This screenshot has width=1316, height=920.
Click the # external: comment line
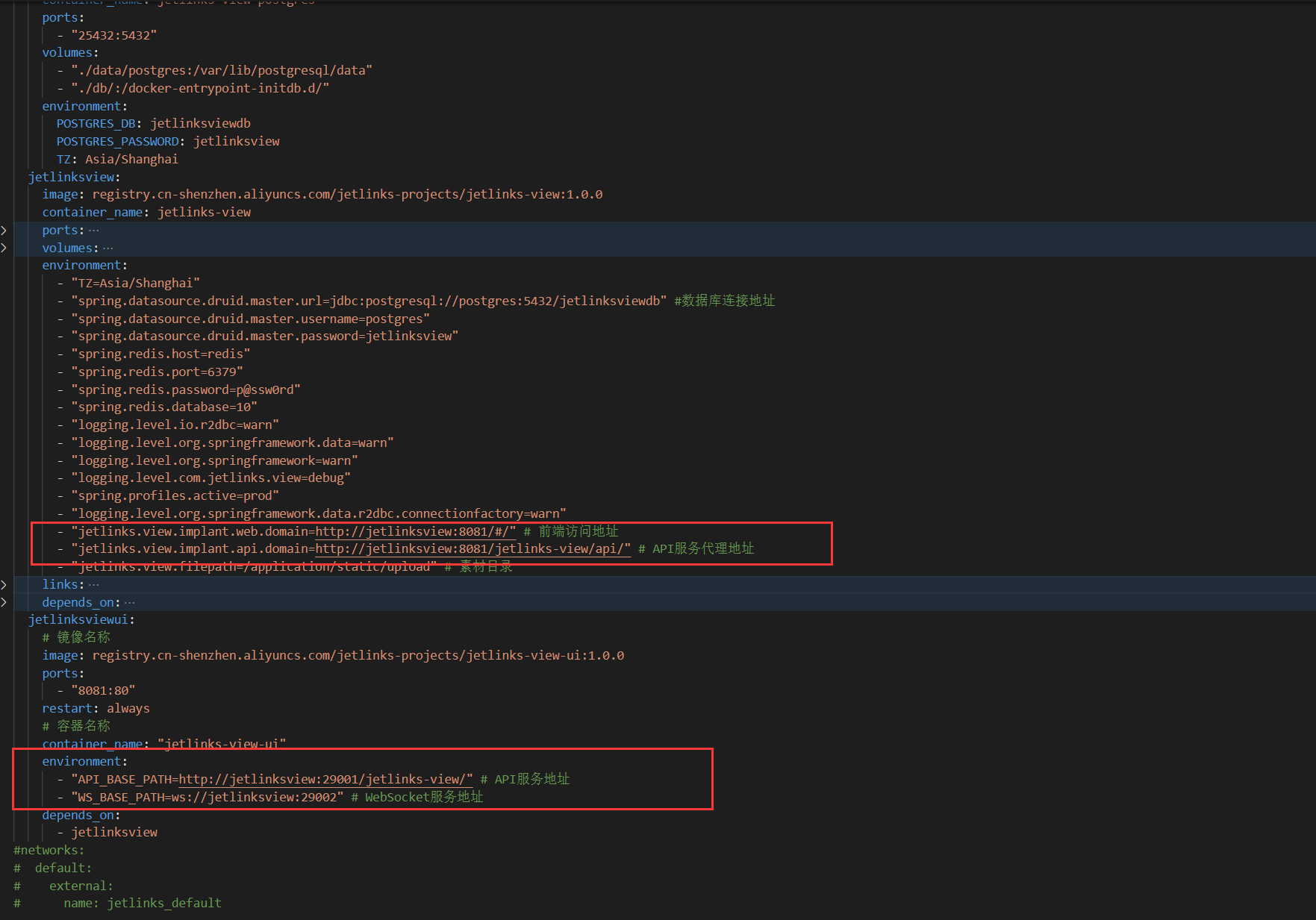coord(63,886)
